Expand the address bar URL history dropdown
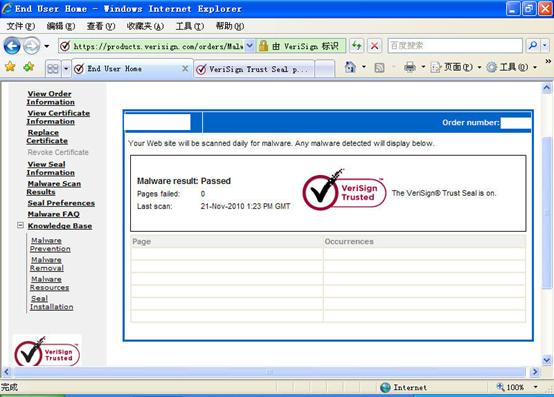This screenshot has height=397, width=554. [249, 46]
